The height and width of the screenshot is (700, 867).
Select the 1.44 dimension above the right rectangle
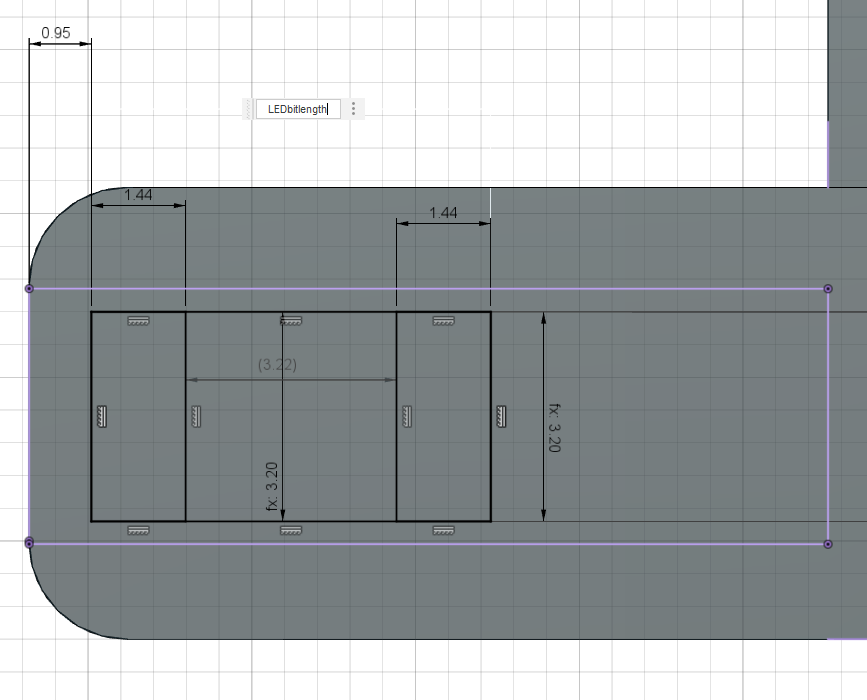tap(443, 213)
